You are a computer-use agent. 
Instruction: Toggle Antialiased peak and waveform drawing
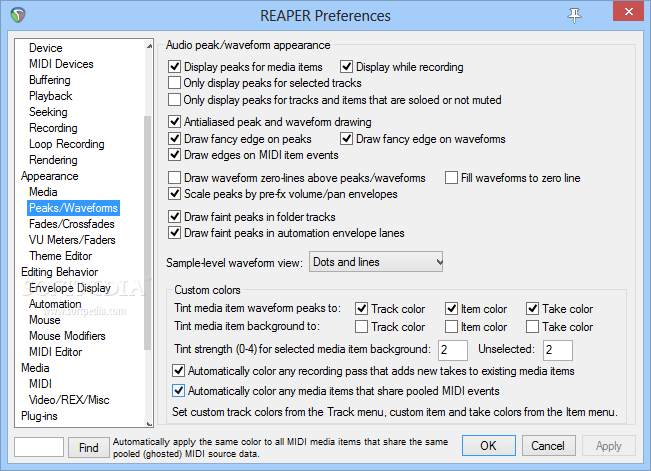click(x=174, y=122)
